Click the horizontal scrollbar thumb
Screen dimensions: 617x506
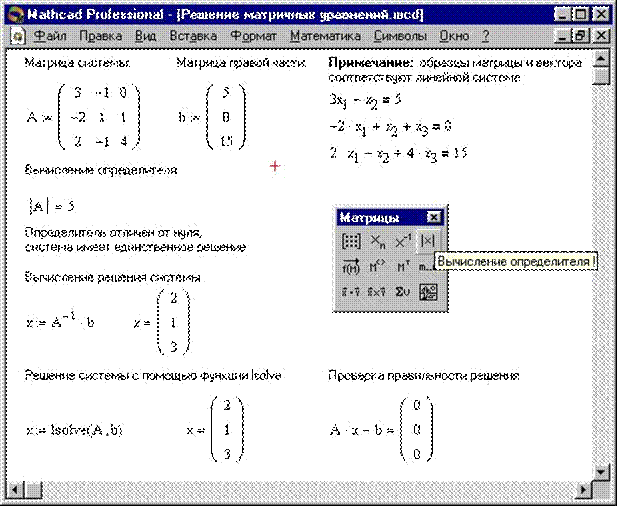coord(33,489)
